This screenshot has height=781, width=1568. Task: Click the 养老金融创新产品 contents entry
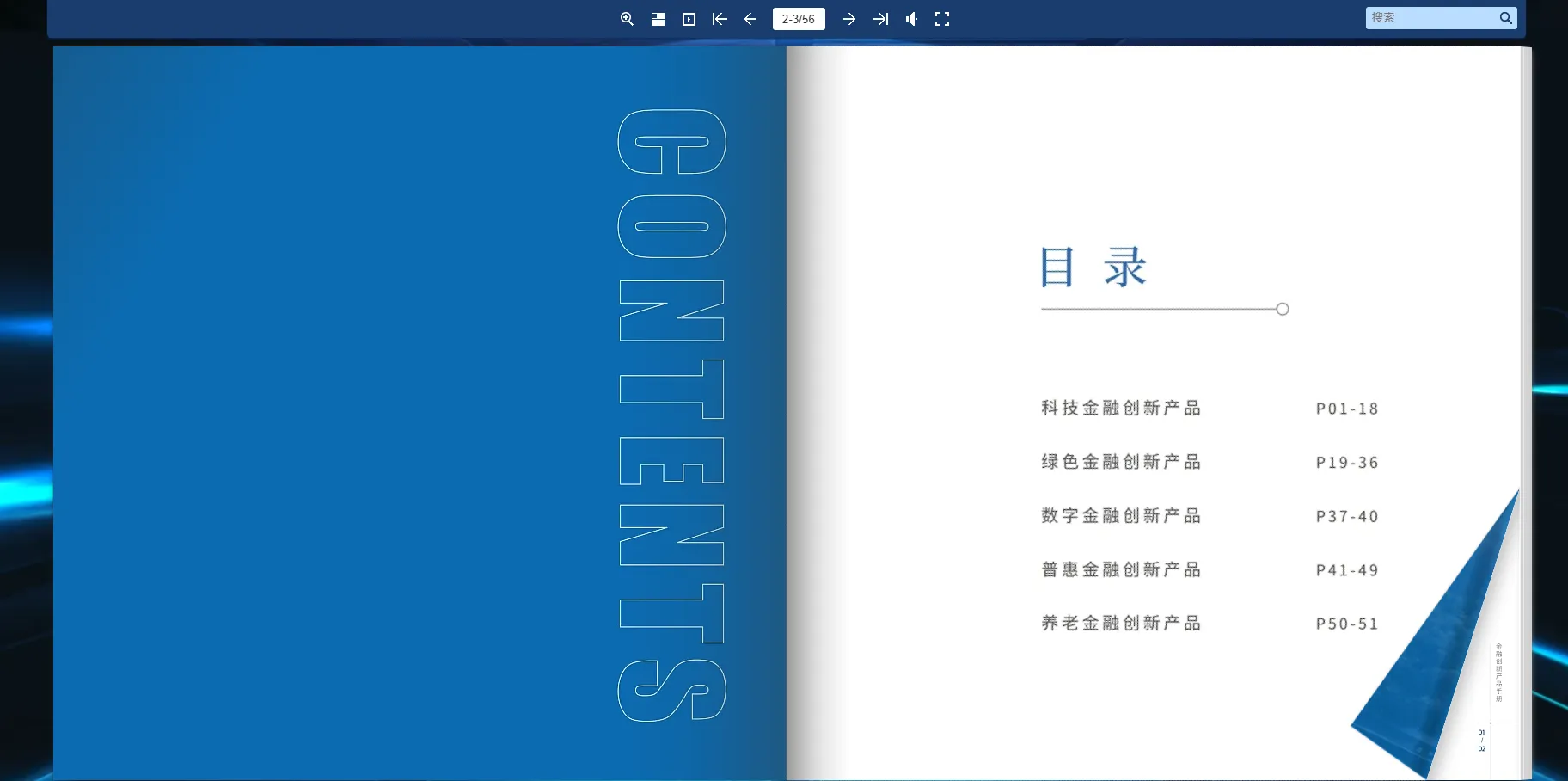1121,623
